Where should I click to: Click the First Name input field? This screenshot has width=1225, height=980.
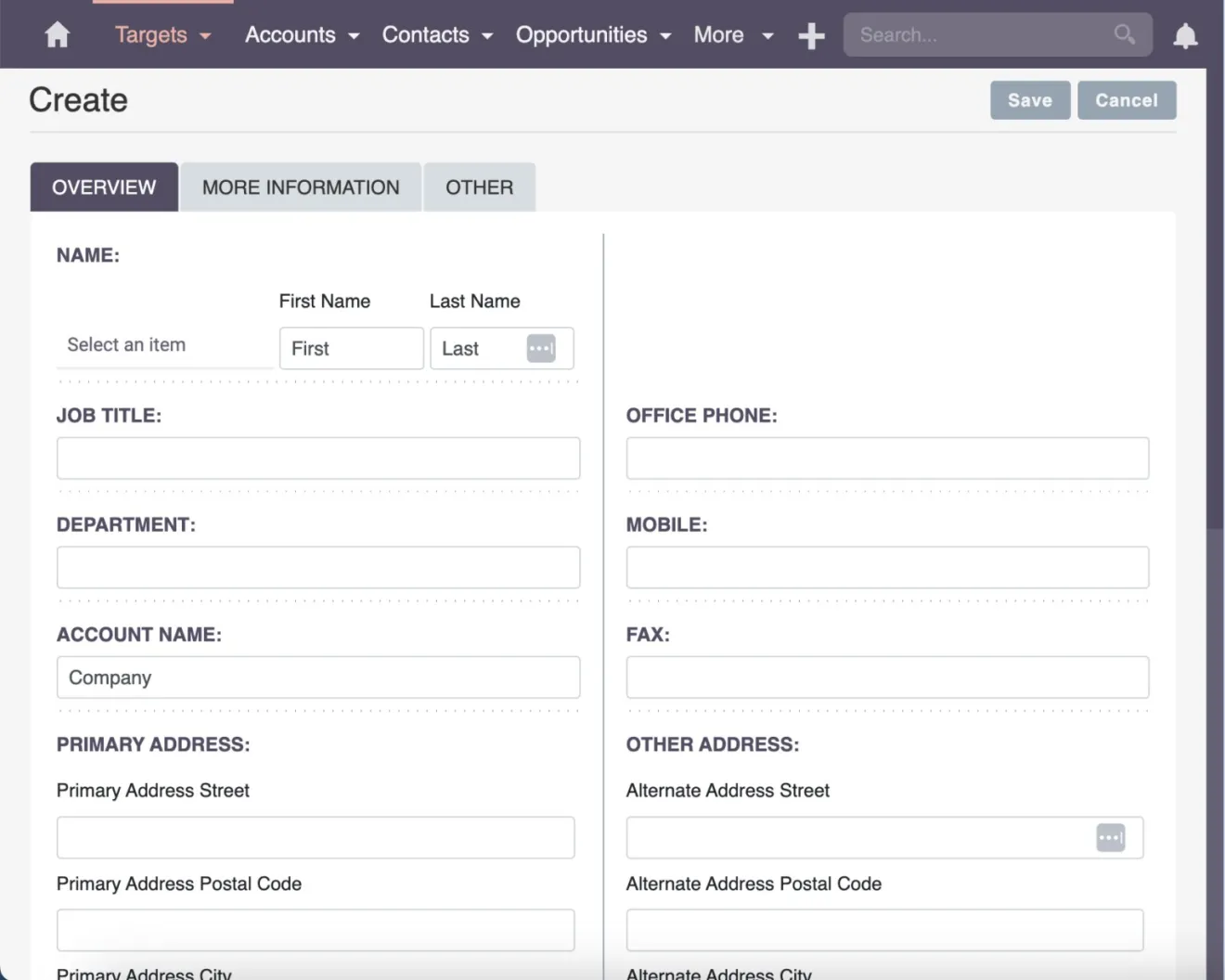point(351,349)
